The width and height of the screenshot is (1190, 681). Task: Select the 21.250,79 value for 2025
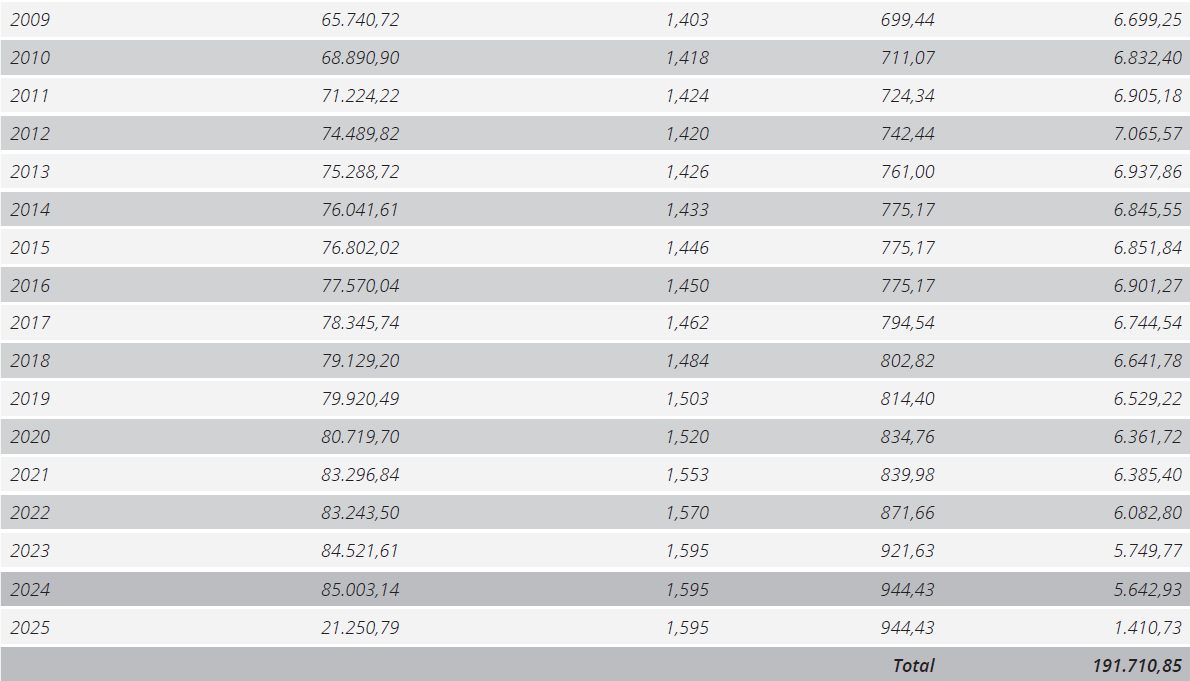click(x=360, y=628)
